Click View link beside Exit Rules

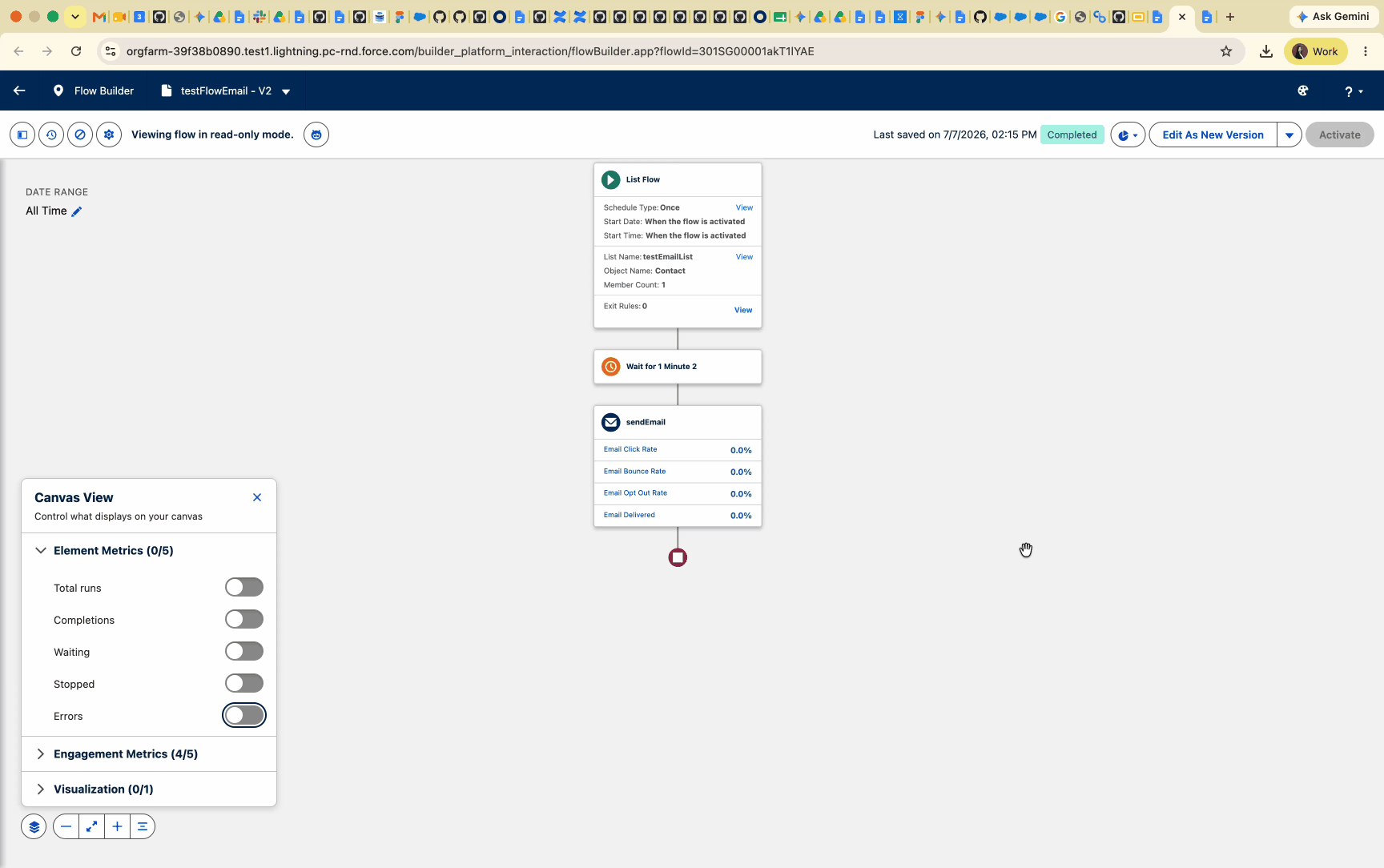(x=743, y=310)
